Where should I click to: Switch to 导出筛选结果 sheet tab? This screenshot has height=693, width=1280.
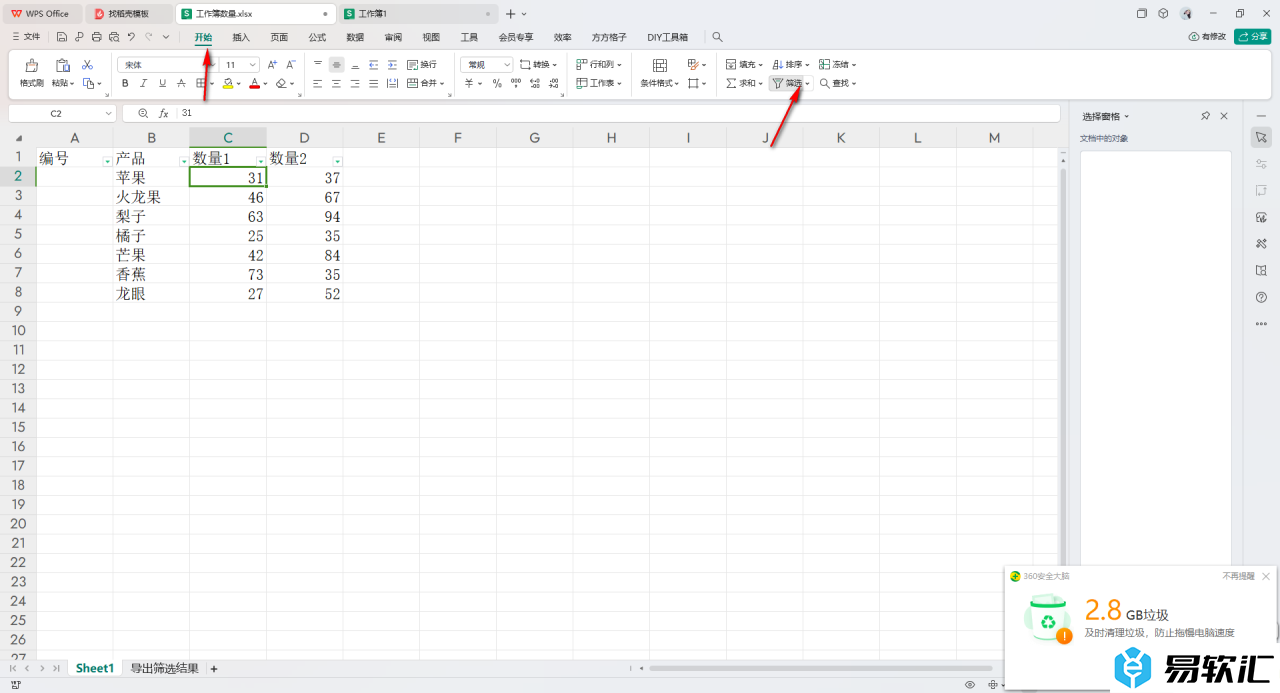[x=164, y=668]
